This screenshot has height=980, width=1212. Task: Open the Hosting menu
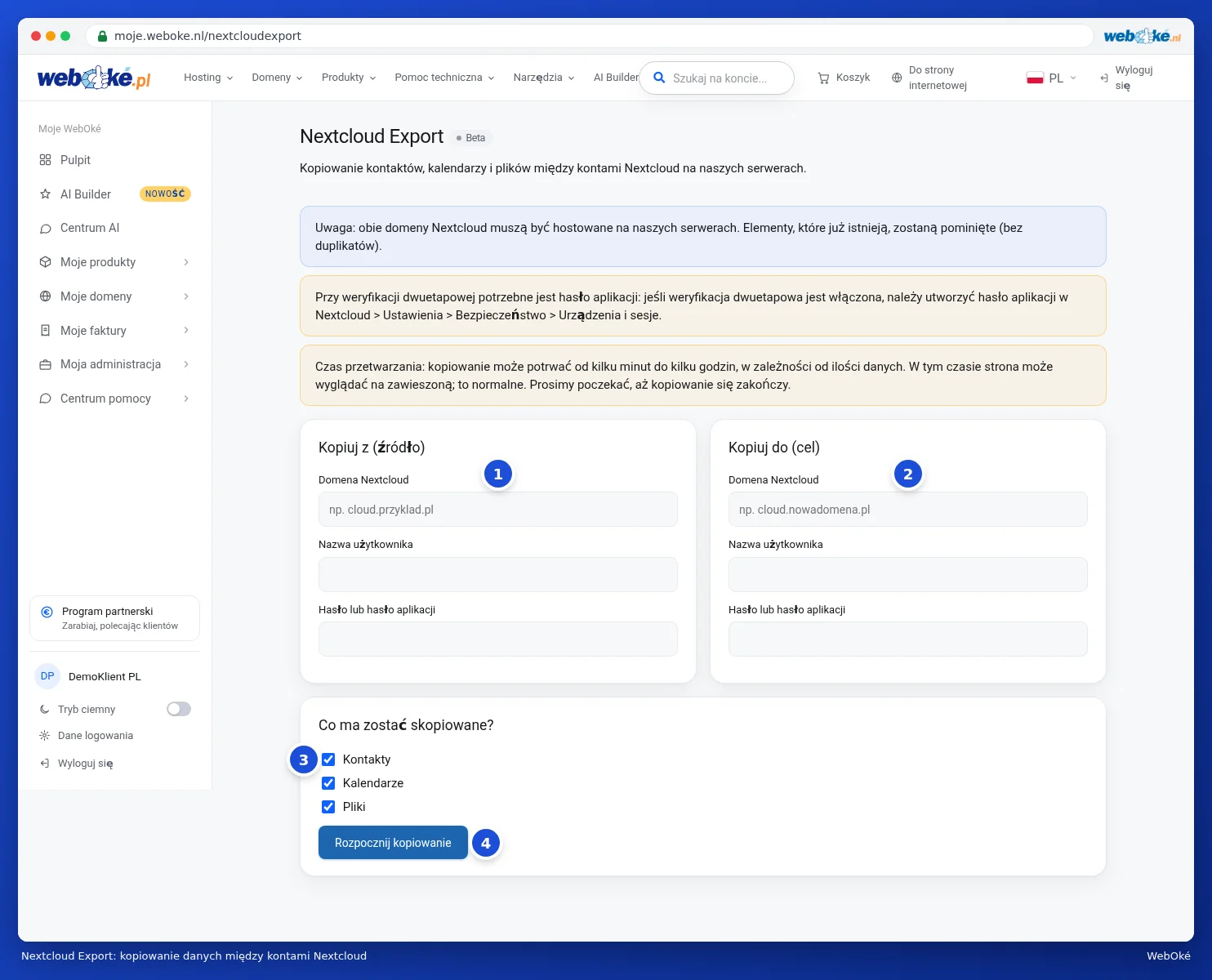[208, 78]
